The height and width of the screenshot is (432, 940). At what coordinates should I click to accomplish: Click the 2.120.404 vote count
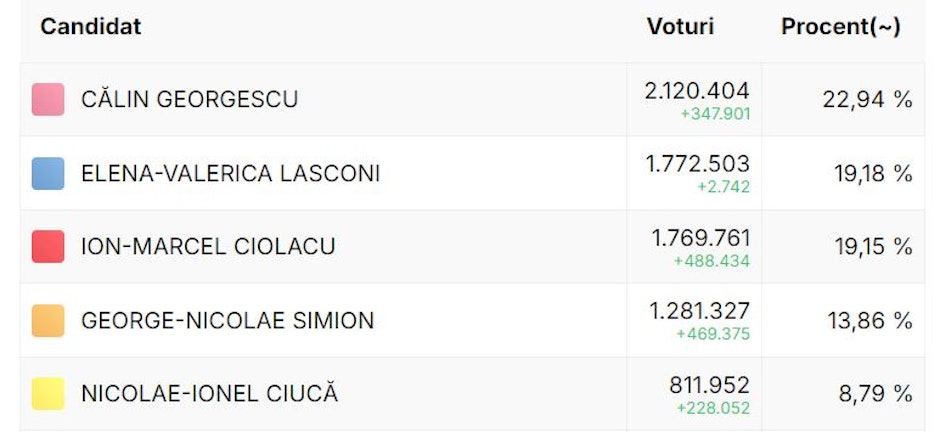(x=697, y=91)
